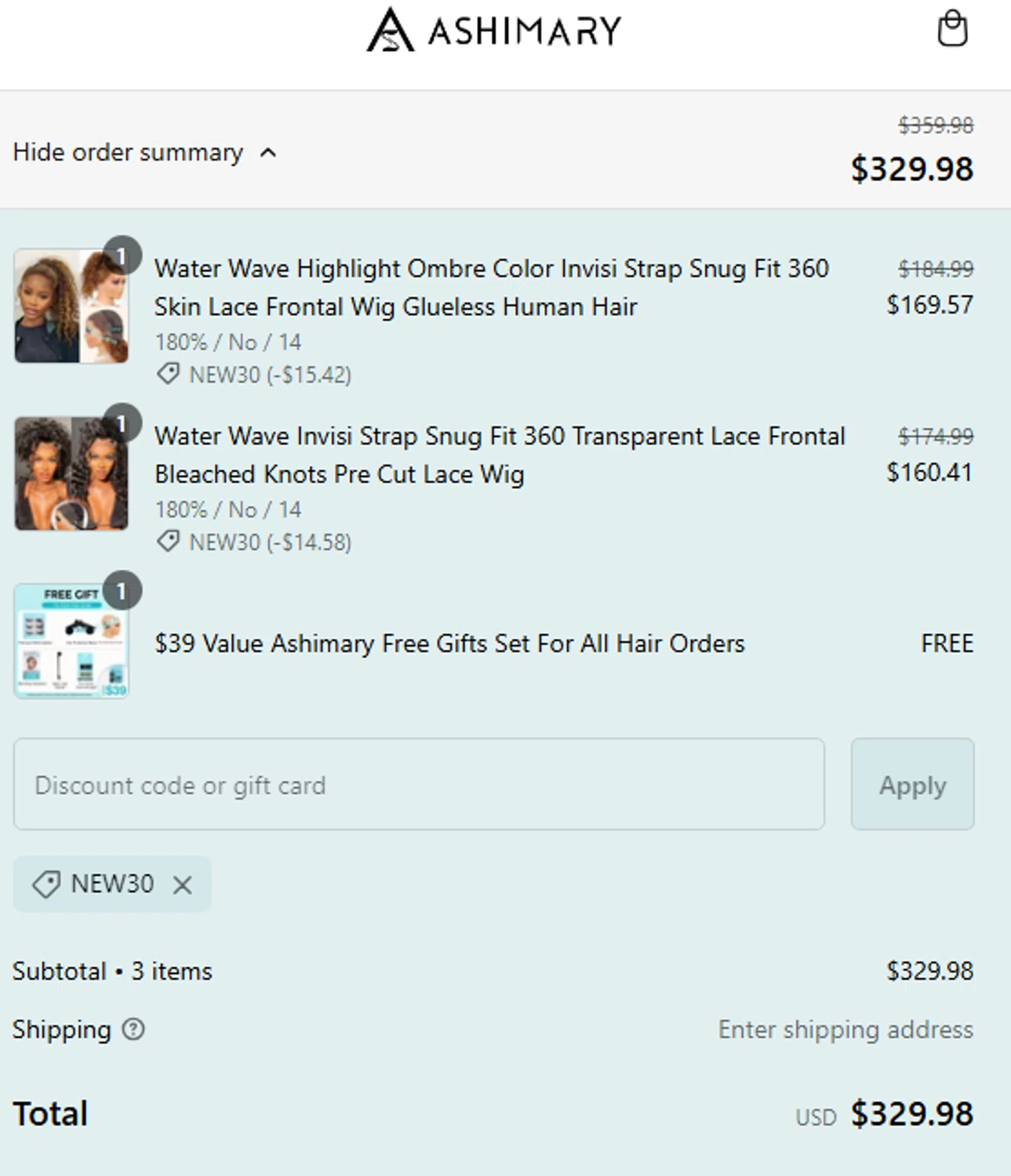The image size is (1011, 1176).
Task: Click the tag icon in the NEW30 chip
Action: [45, 884]
